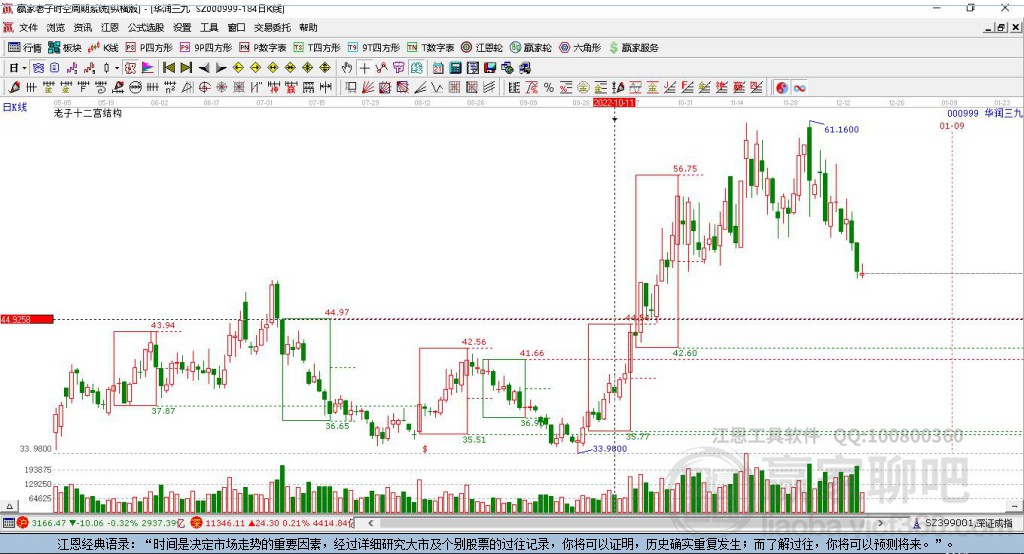The height and width of the screenshot is (554, 1024).
Task: Open the 浏览 menu
Action: (x=56, y=27)
